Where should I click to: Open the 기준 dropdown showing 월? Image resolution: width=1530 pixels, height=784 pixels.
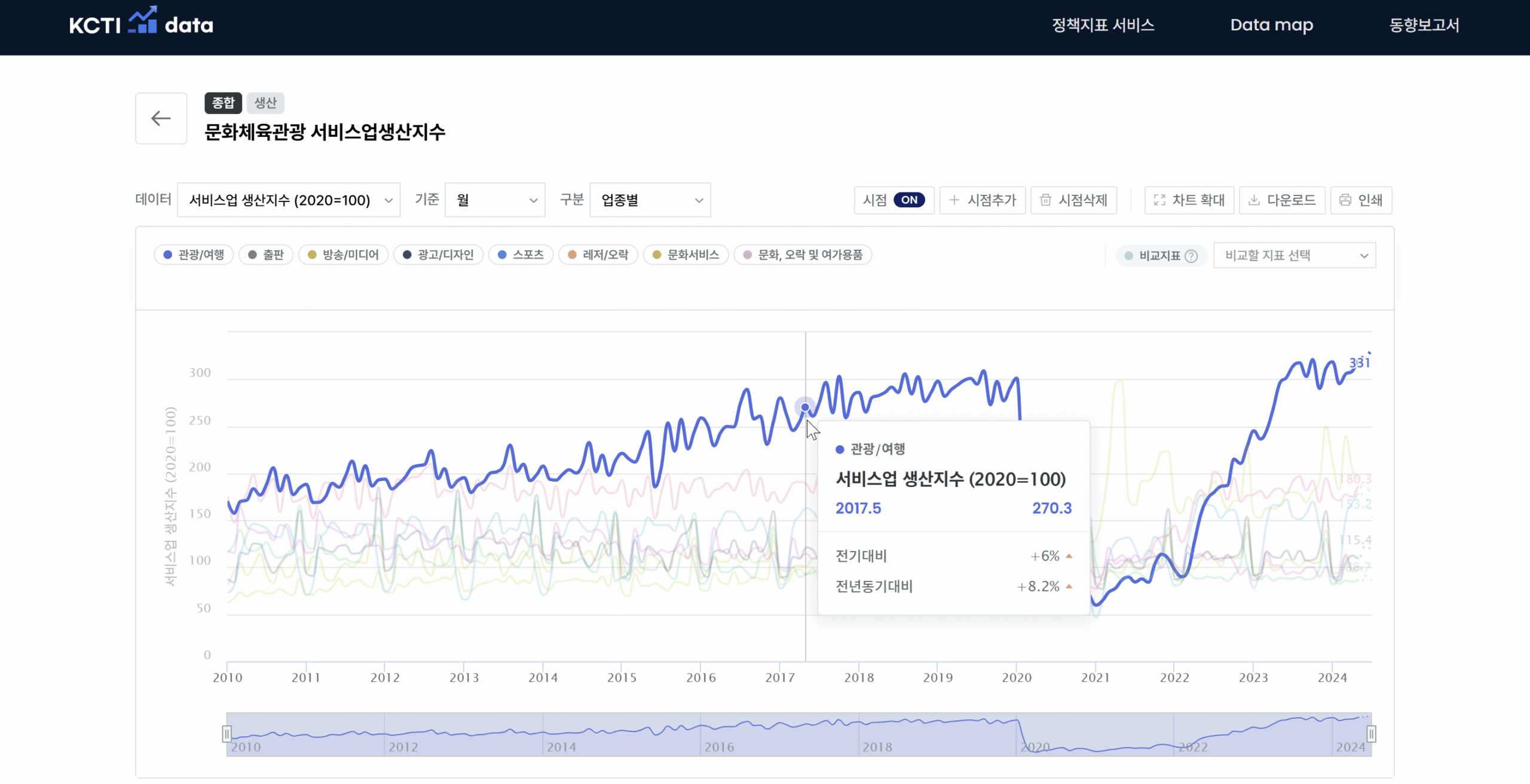coord(495,200)
